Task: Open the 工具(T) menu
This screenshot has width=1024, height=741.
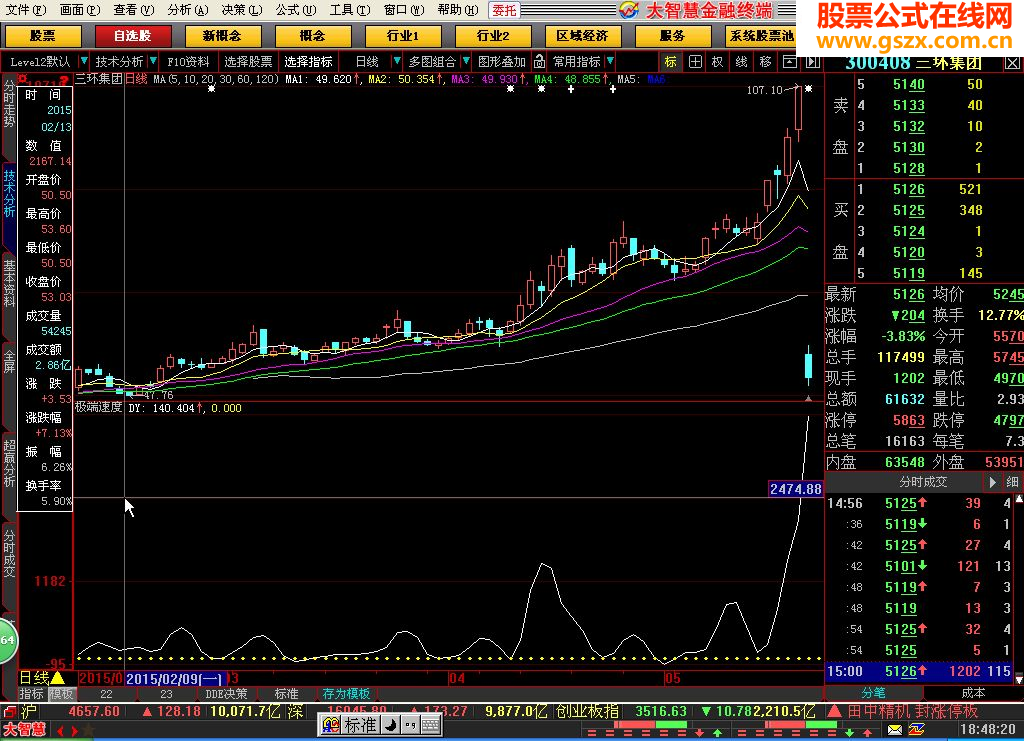Action: [349, 9]
